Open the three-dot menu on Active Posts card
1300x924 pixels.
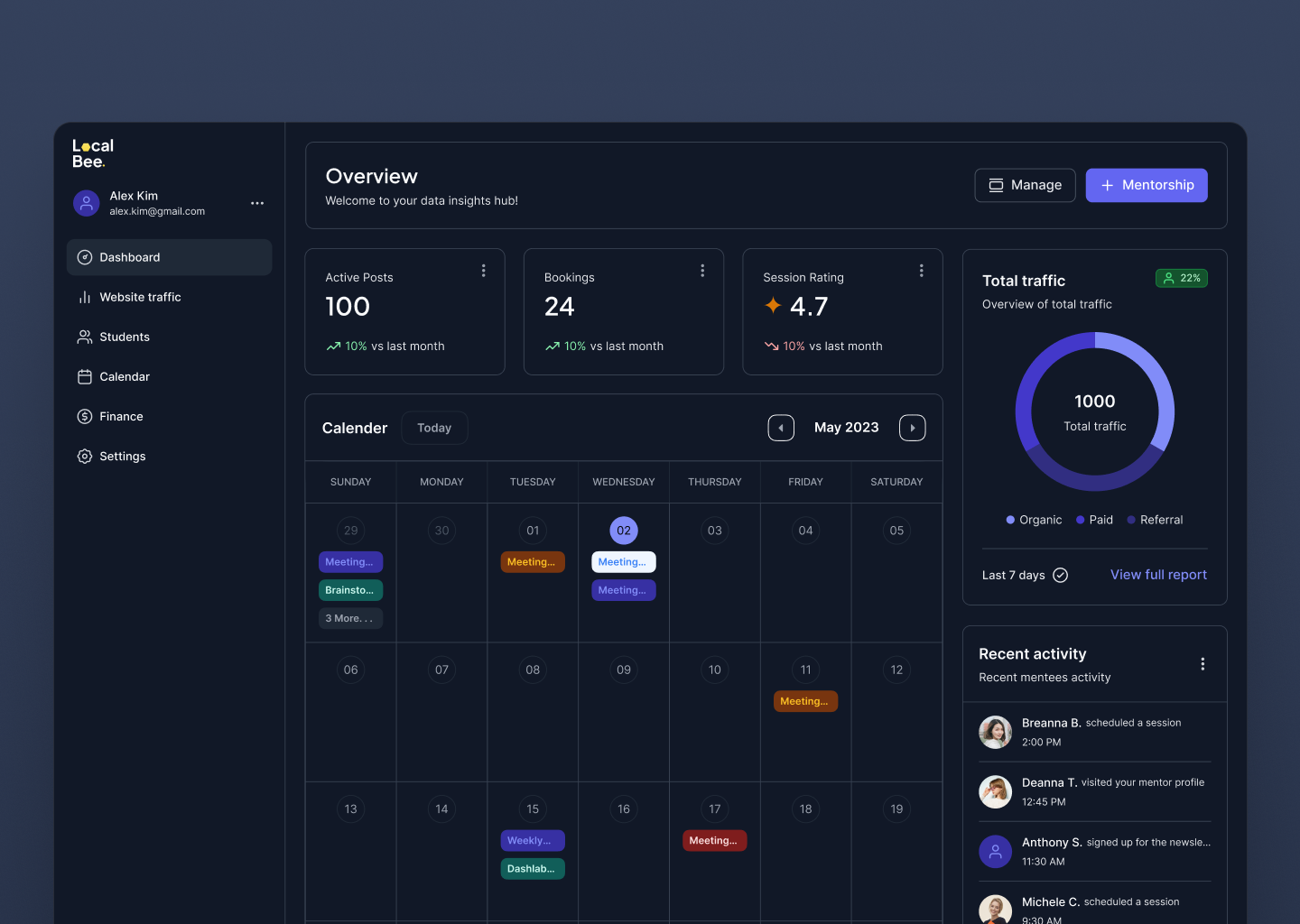[x=484, y=270]
